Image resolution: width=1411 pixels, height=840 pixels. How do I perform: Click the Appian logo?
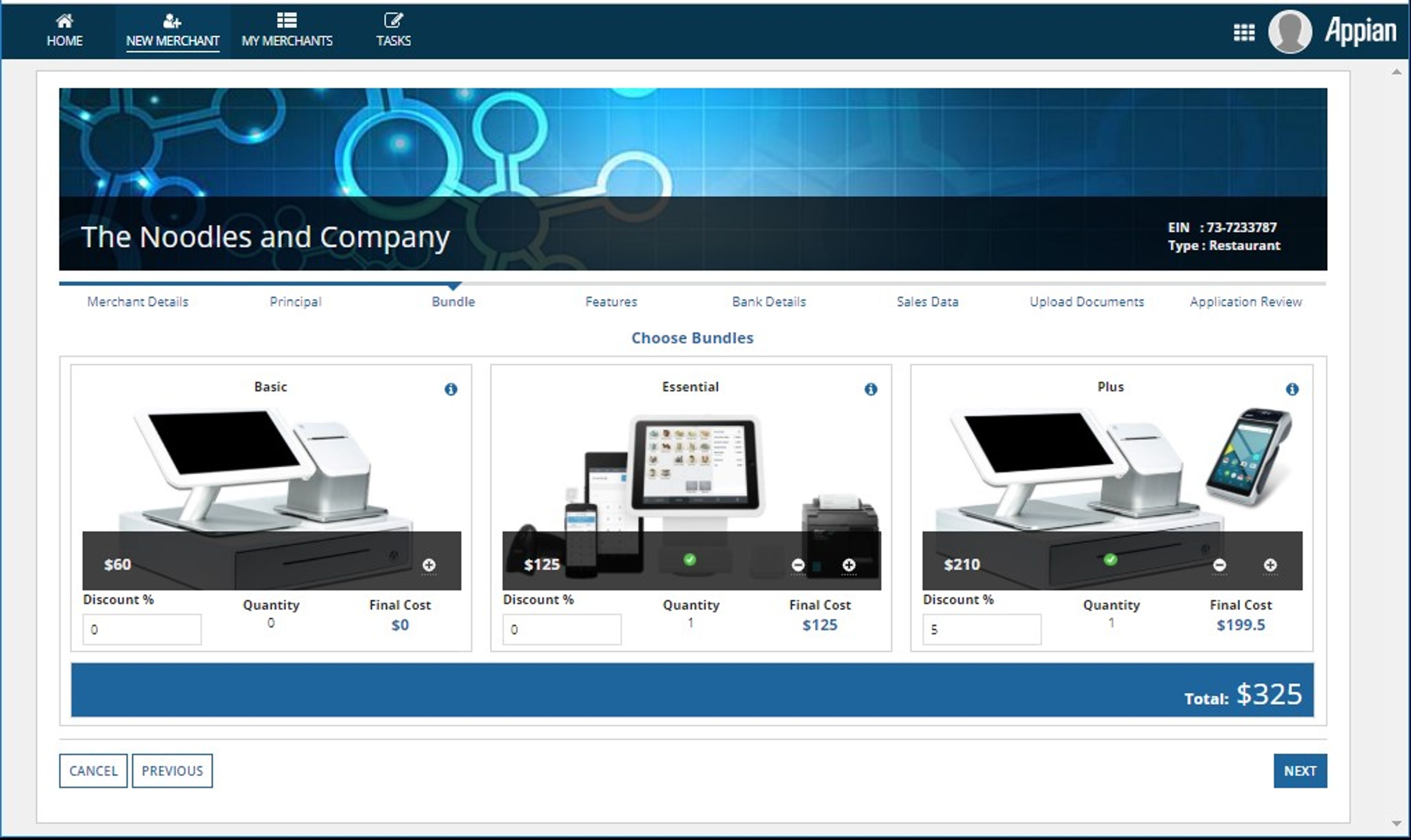[1361, 30]
